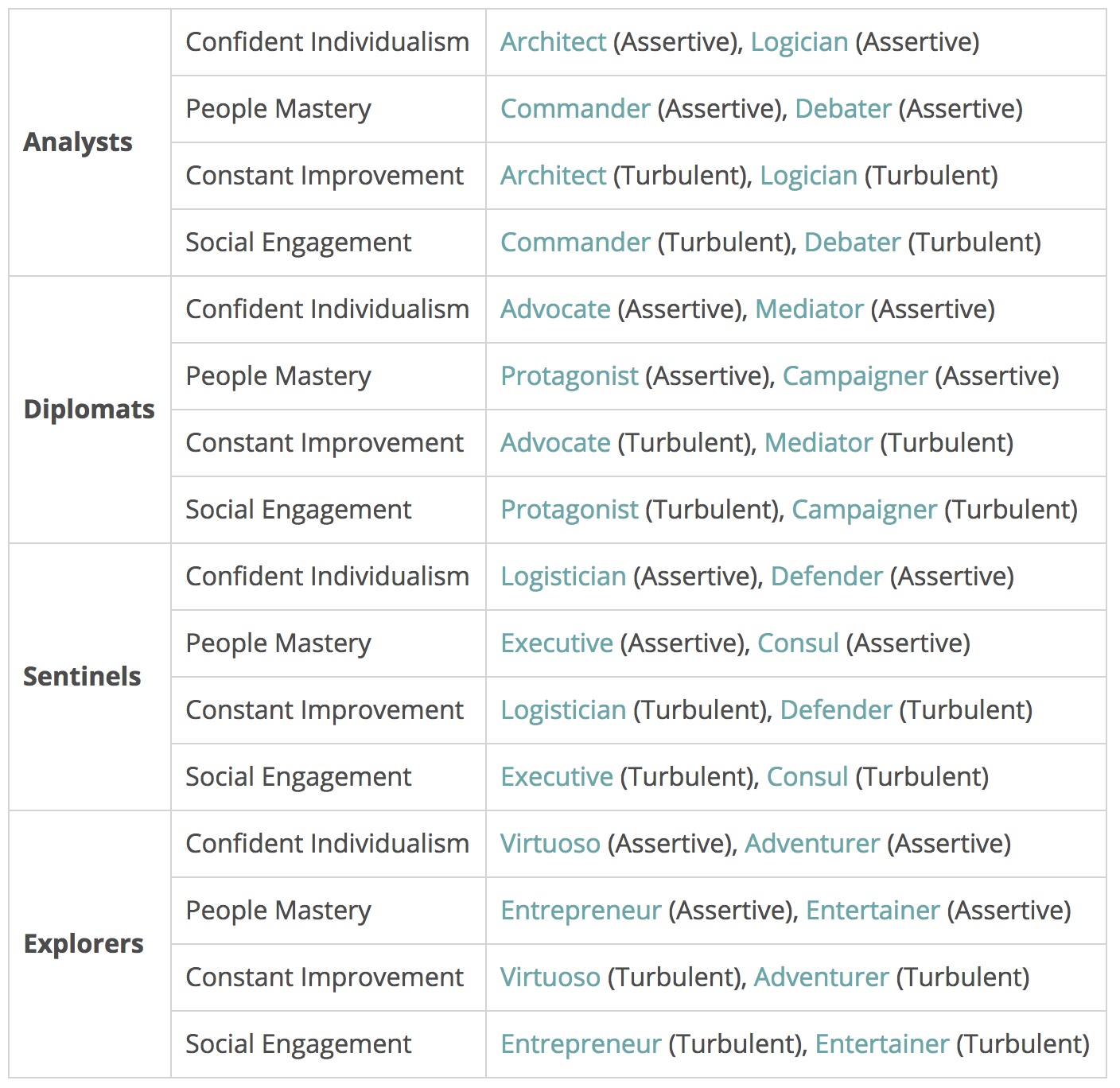Viewport: 1120px width, 1088px height.
Task: Open the Commander link in Analysts People Mastery row
Action: pyautogui.click(x=575, y=109)
